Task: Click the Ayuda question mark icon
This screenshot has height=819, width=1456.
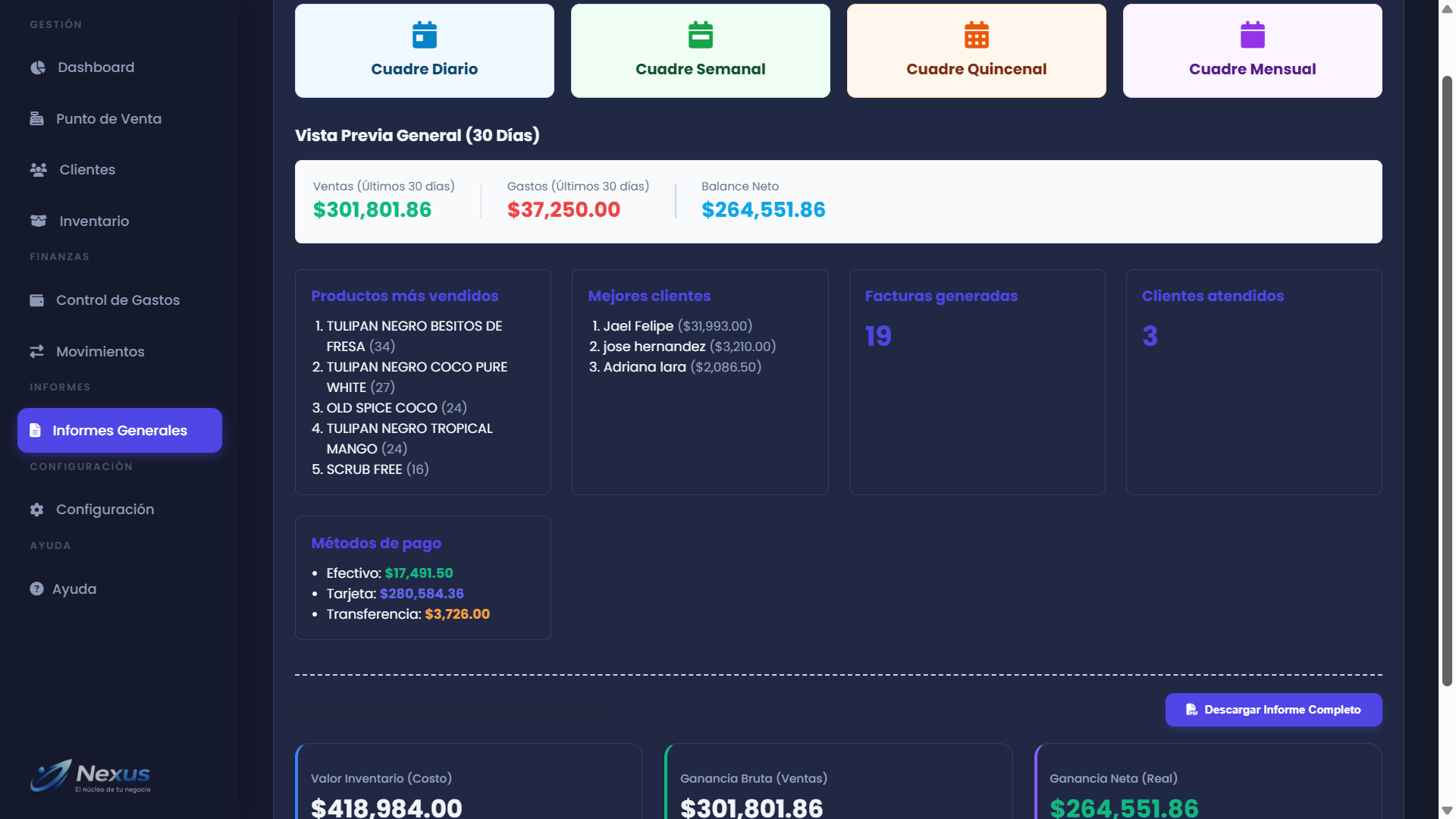Action: tap(36, 589)
